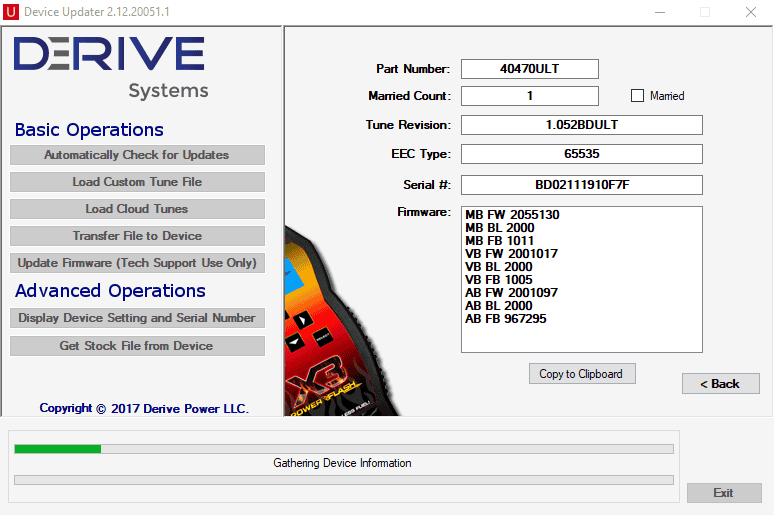
Task: Click the Copyright 2017 Derive Power LLC text
Action: tap(144, 408)
